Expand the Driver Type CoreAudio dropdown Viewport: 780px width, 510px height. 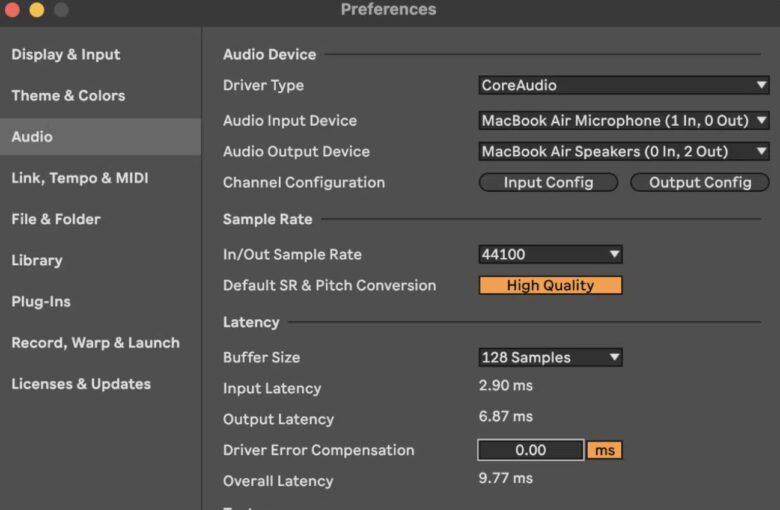[x=624, y=86]
